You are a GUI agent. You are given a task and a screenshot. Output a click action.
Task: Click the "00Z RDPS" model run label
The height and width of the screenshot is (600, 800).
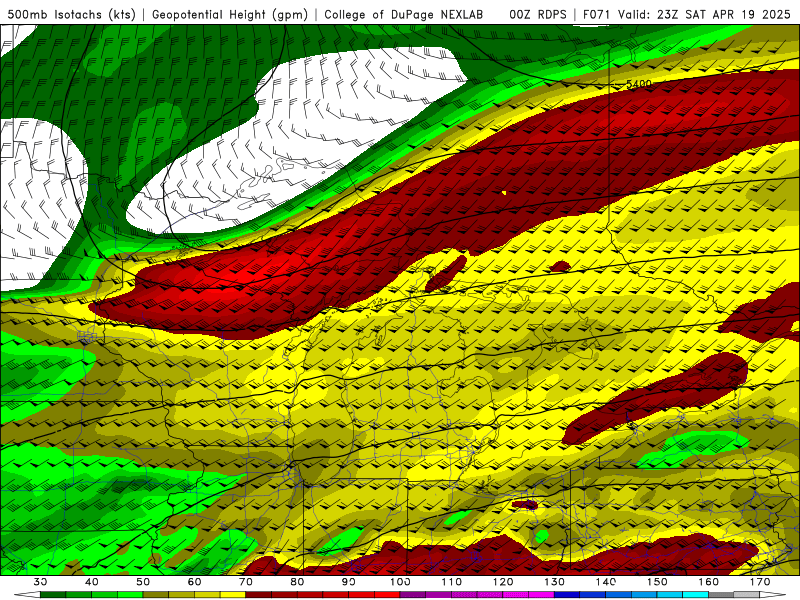tap(538, 15)
